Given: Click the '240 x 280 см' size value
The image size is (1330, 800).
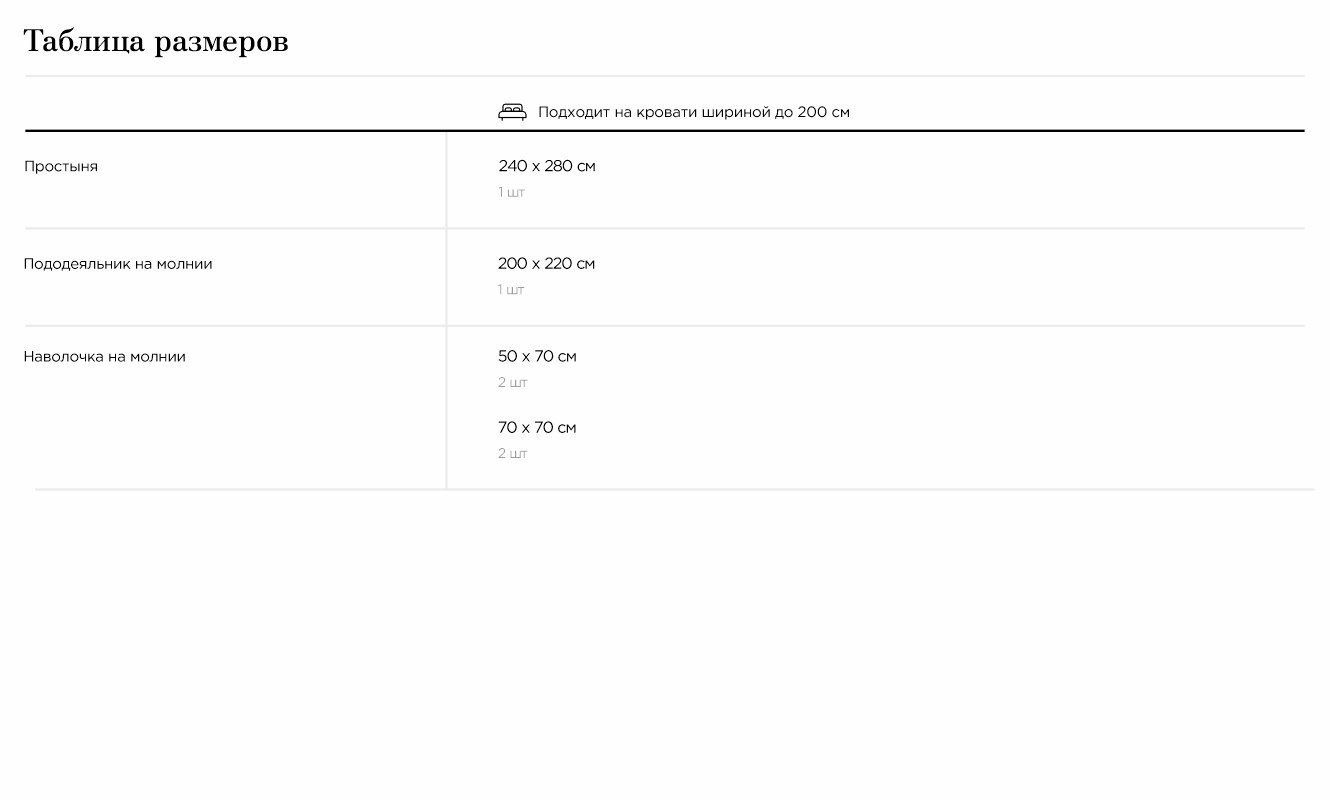Looking at the screenshot, I should coord(546,166).
